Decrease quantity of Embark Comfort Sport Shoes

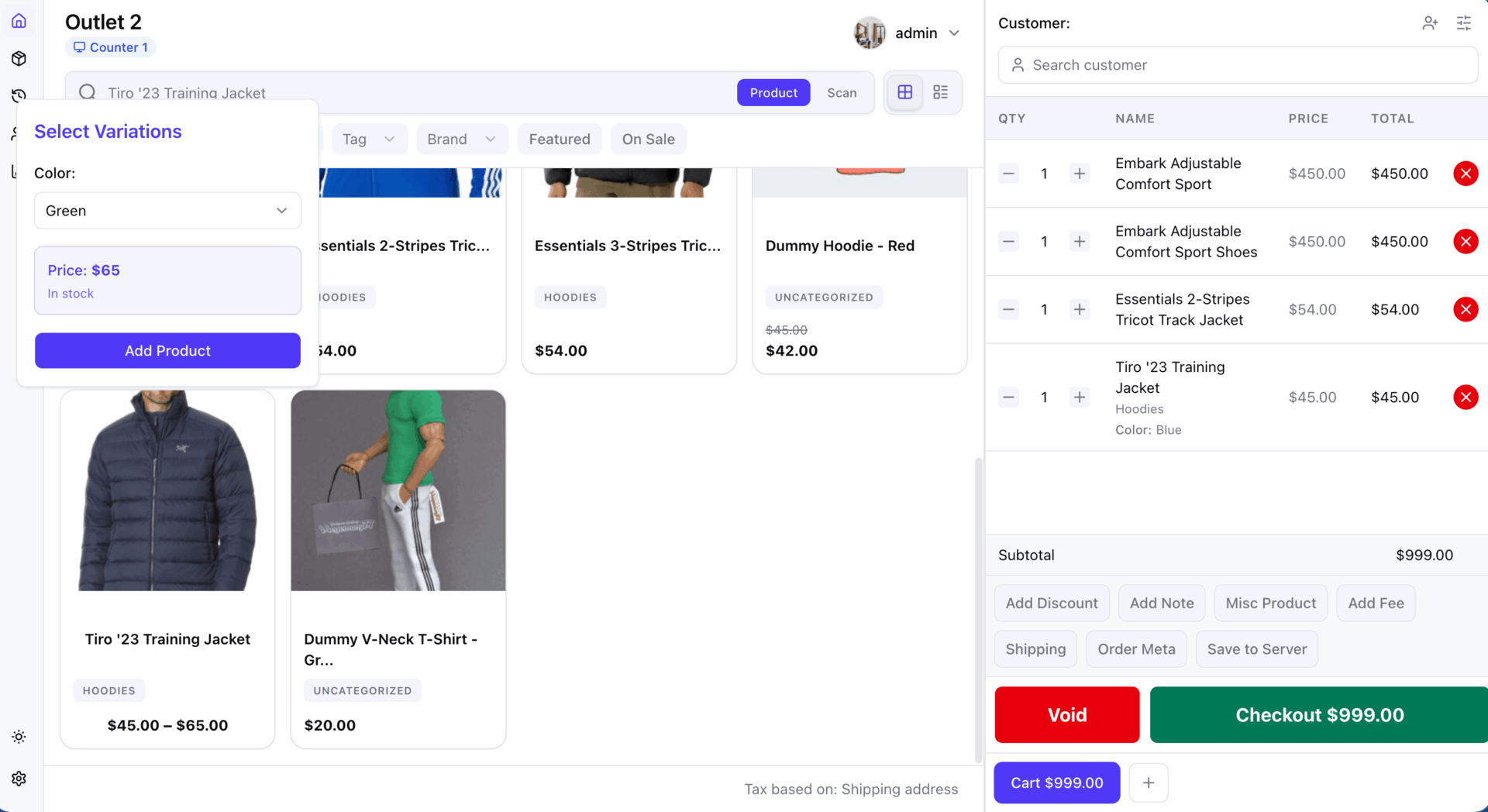[1008, 242]
